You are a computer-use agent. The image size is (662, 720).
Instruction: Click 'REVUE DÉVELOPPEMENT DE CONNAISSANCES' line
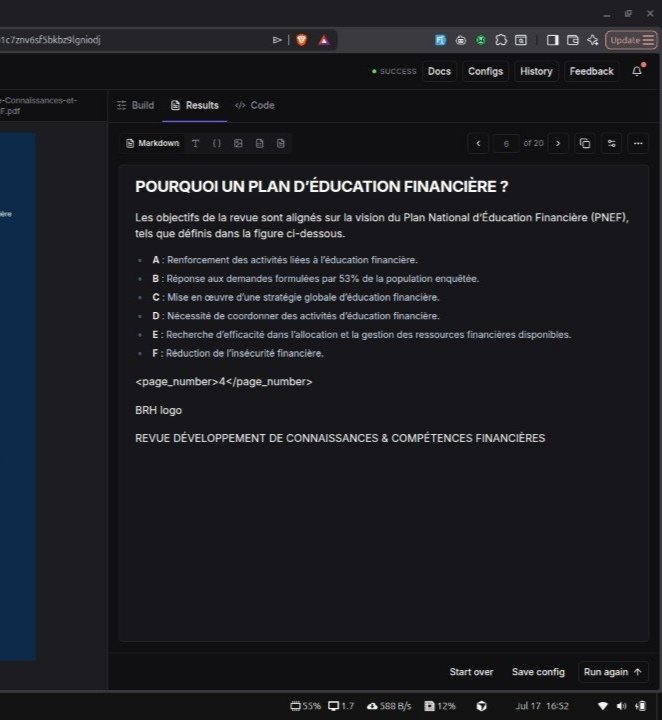click(x=340, y=438)
